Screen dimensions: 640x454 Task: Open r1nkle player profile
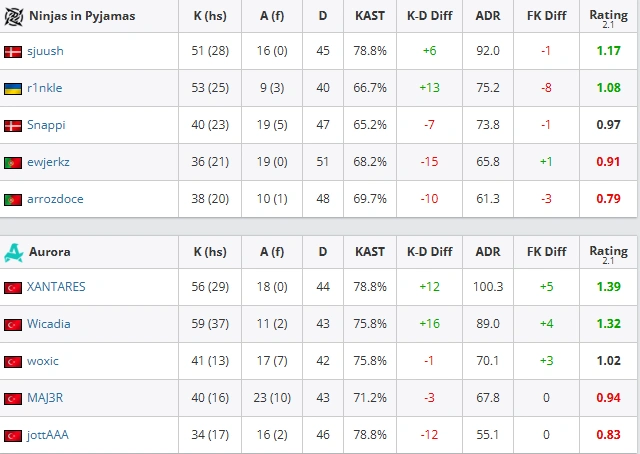click(44, 88)
